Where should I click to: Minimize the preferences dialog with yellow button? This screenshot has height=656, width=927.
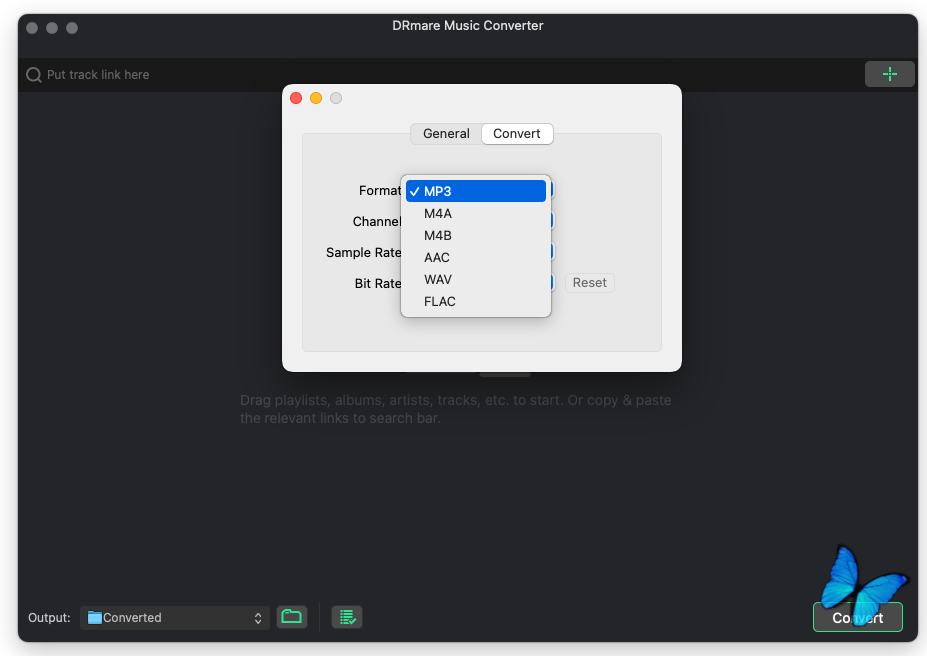[x=316, y=98]
